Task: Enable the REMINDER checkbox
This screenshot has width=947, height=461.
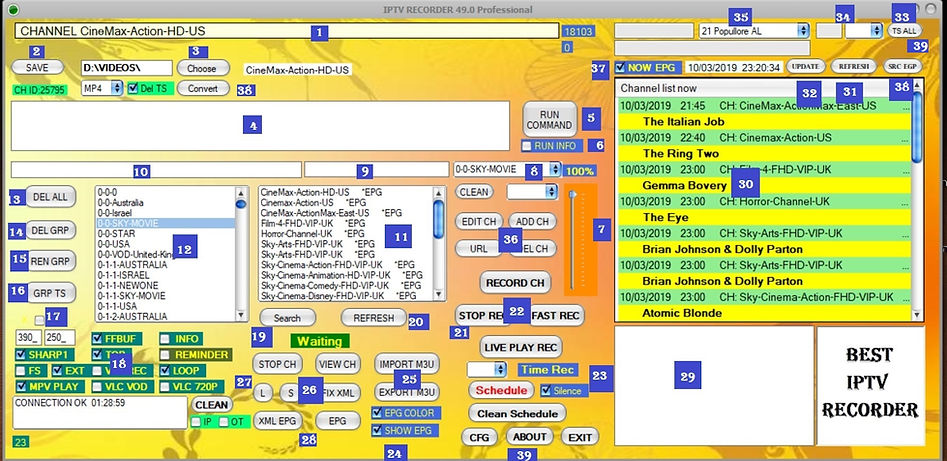Action: [165, 355]
